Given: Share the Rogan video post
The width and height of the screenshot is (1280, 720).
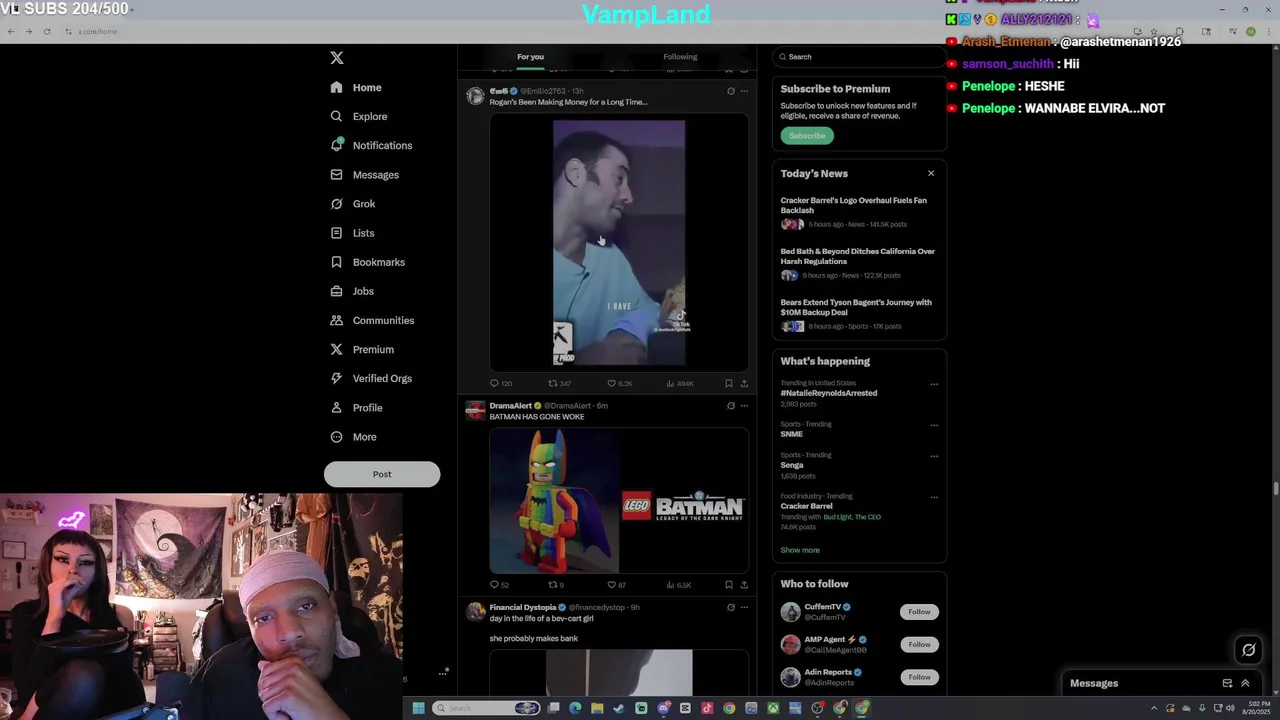Looking at the screenshot, I should point(744,383).
